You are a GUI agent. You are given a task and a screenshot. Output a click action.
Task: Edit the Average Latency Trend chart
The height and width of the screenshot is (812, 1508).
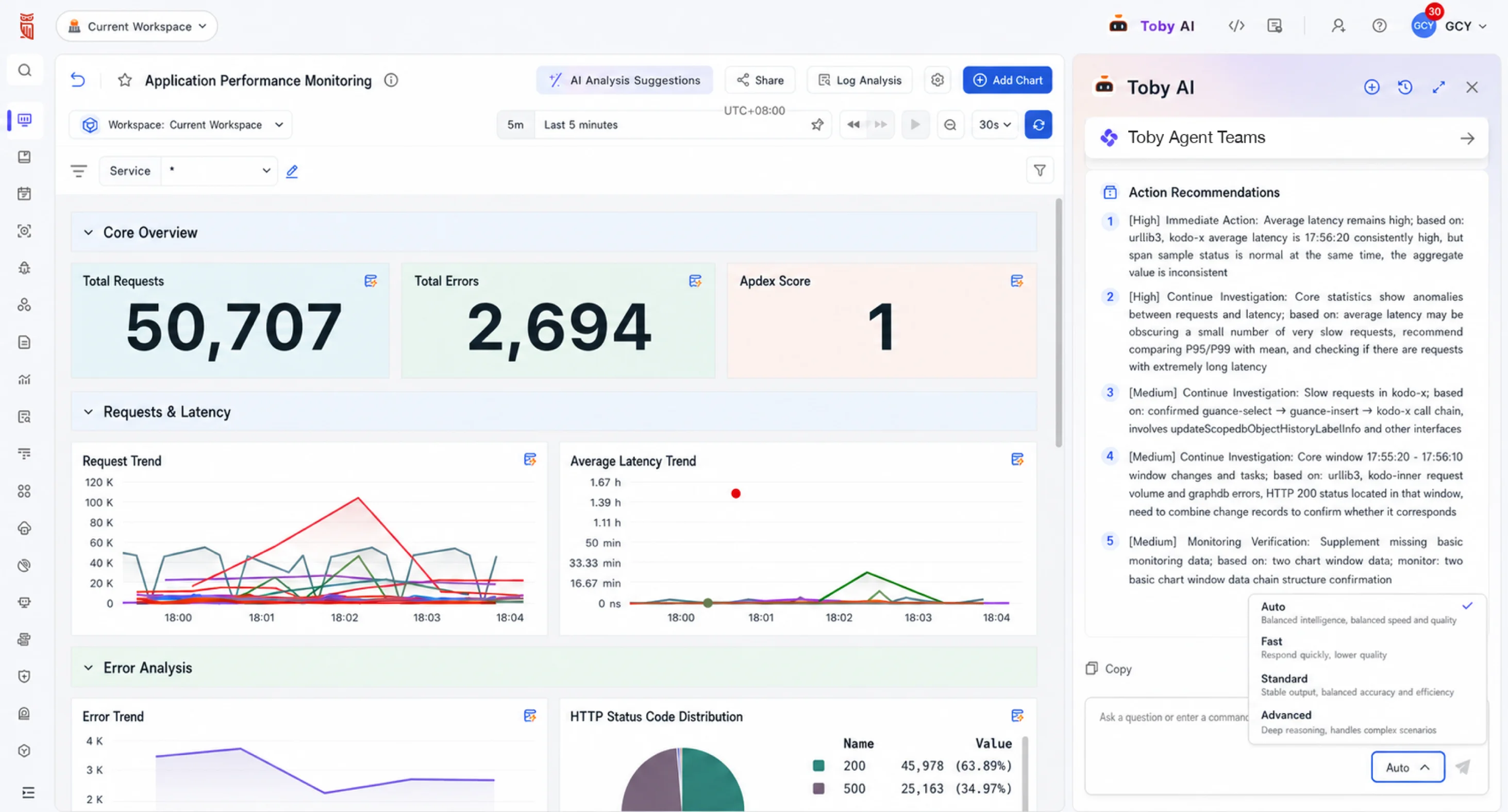[1017, 460]
